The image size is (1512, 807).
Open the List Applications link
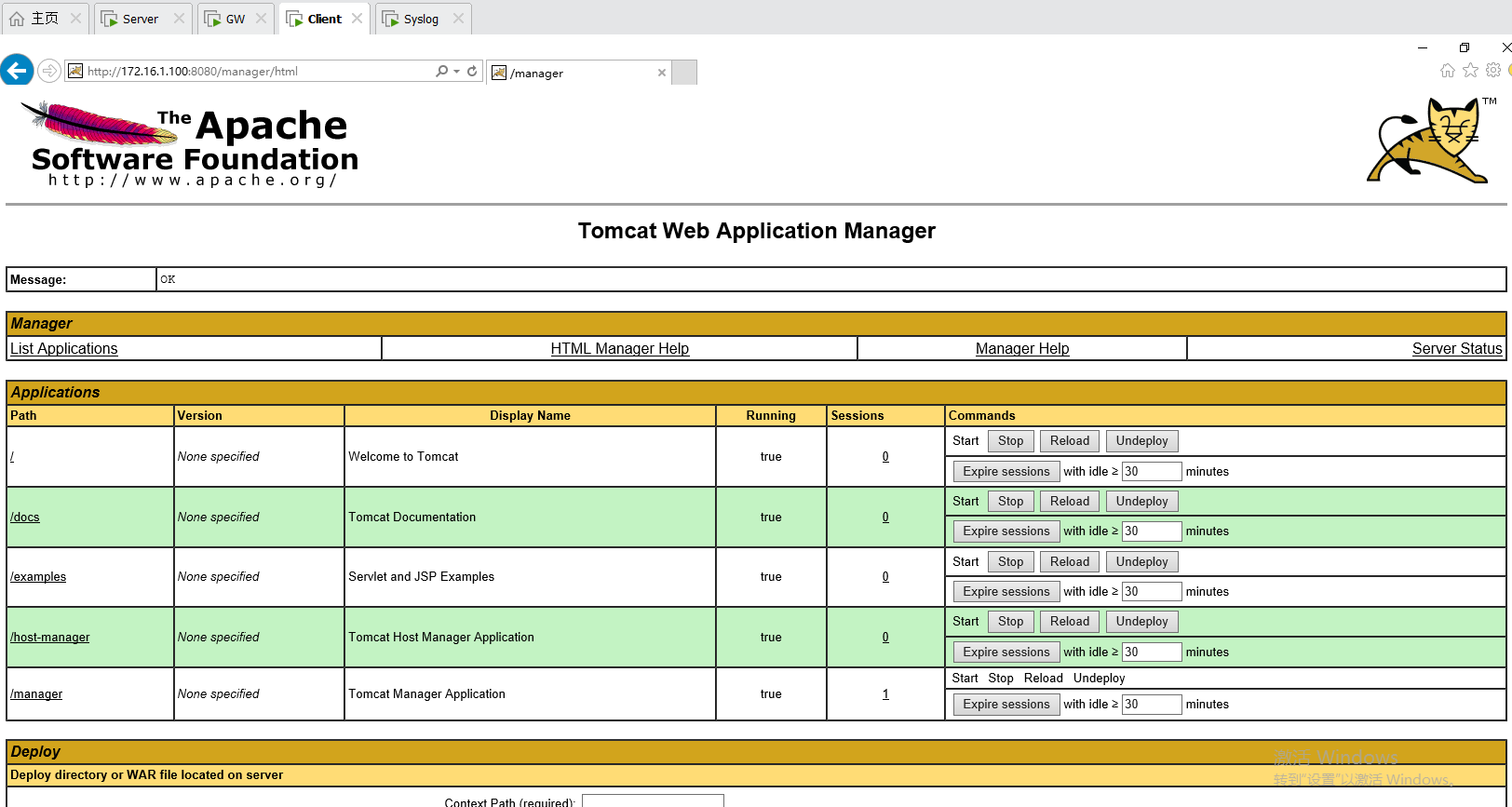(x=64, y=348)
